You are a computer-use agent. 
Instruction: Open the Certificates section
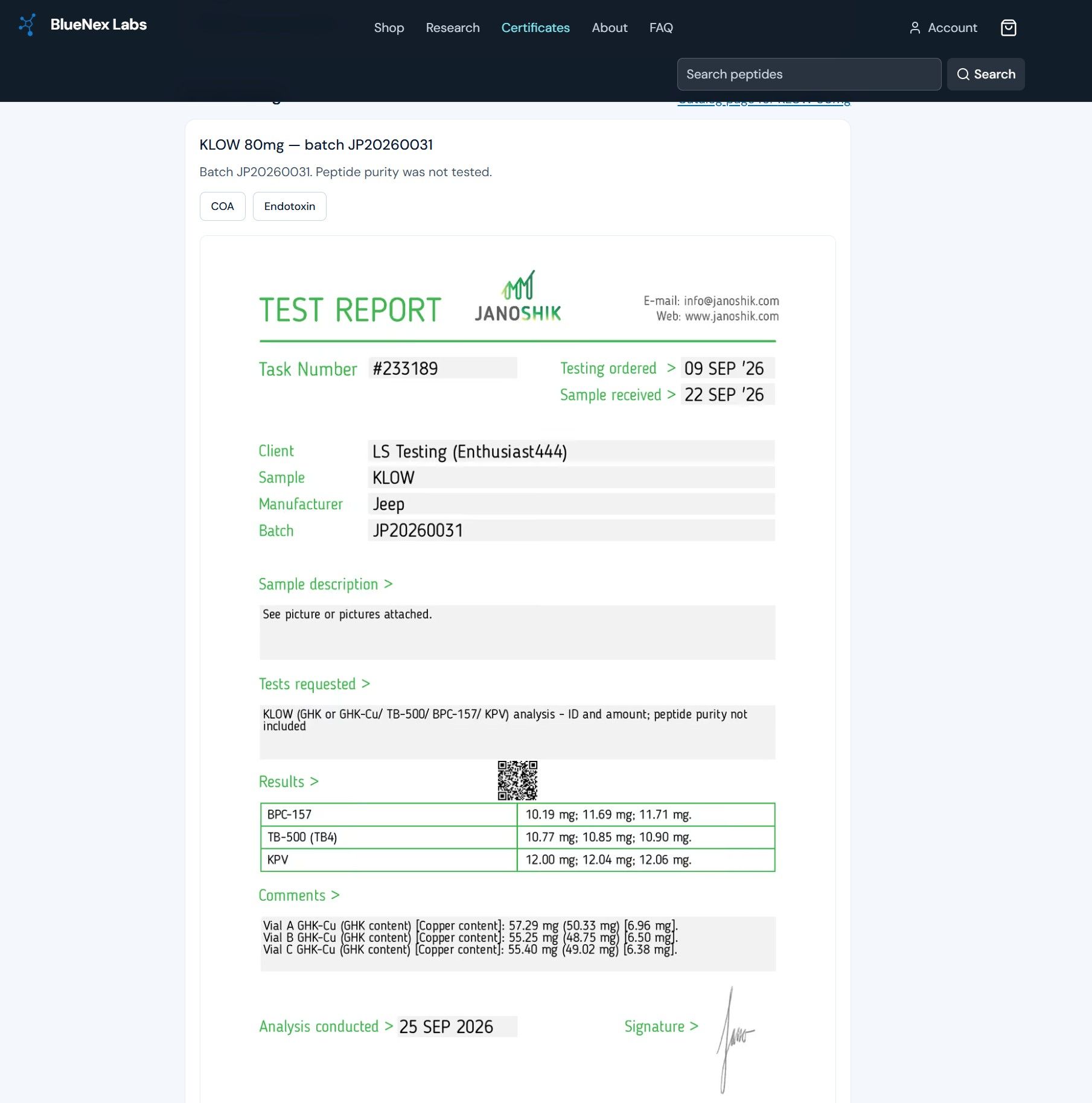(x=535, y=28)
